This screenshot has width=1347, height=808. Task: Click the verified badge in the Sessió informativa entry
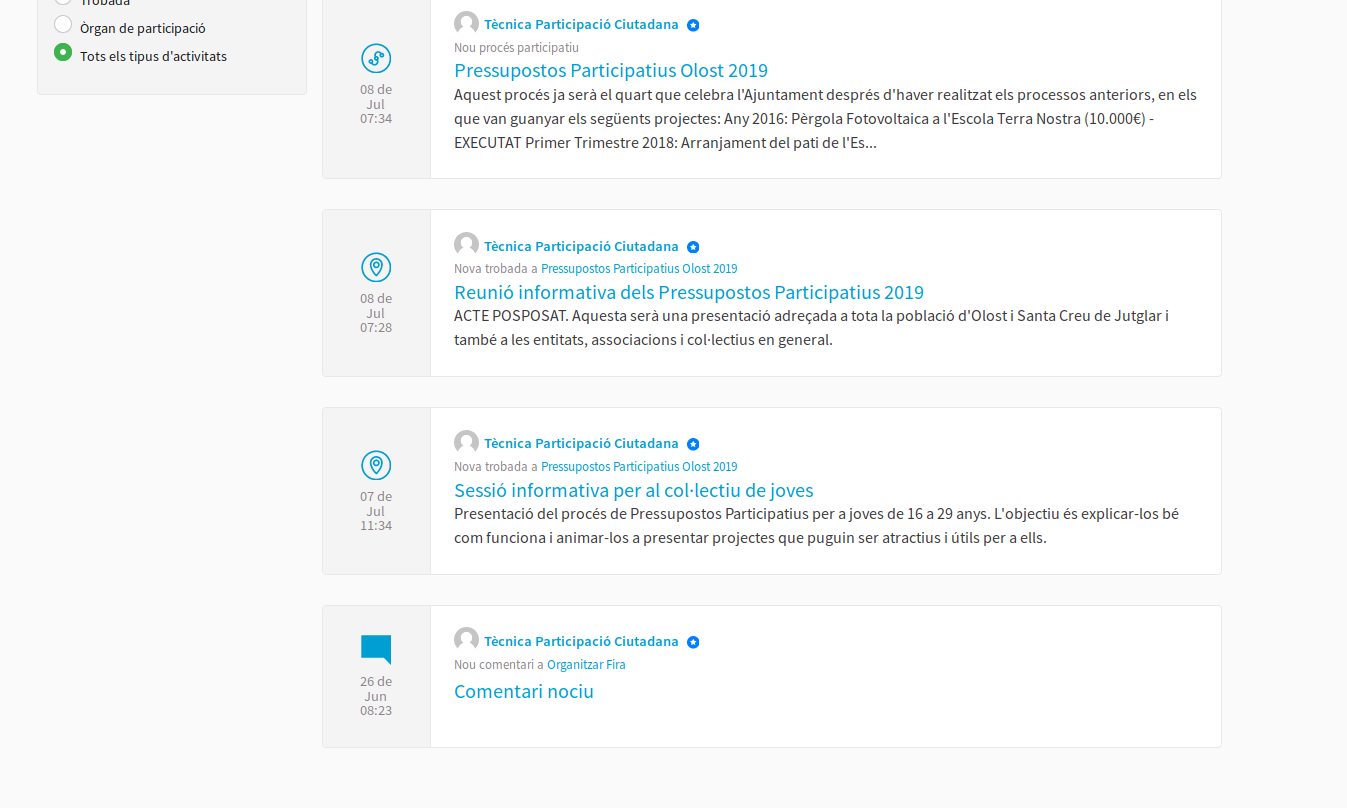pyautogui.click(x=693, y=445)
